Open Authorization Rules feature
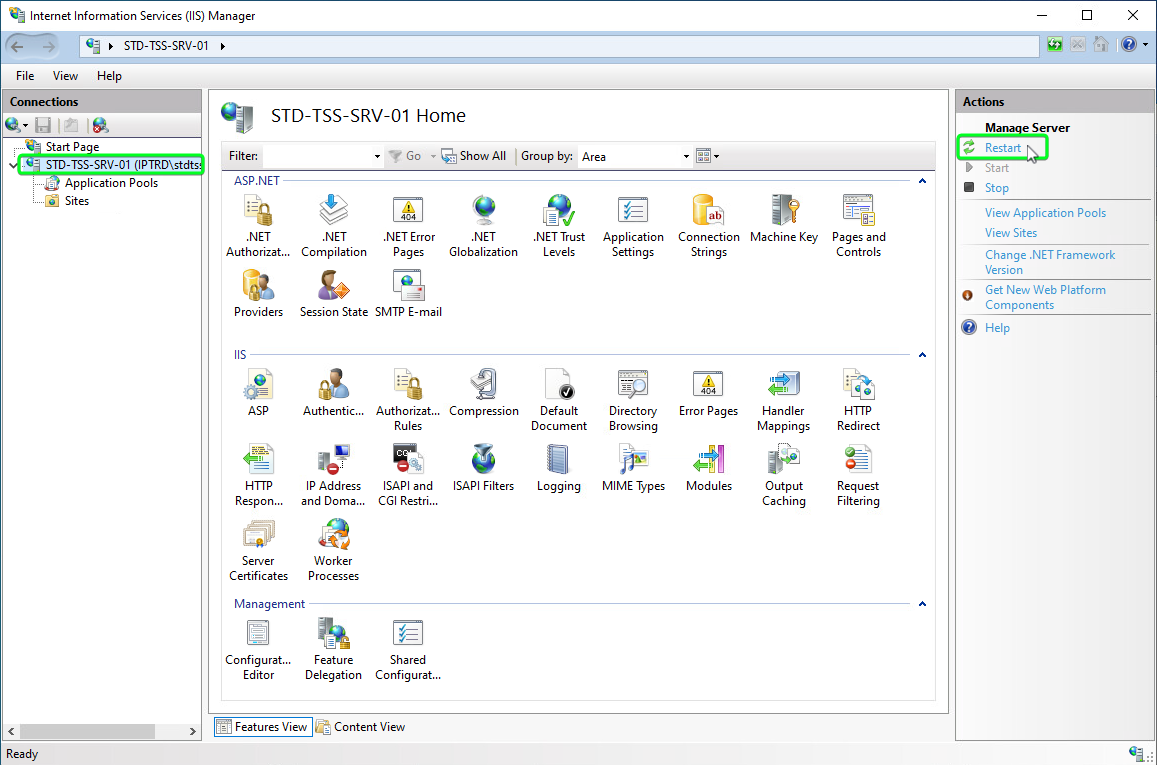 tap(408, 400)
